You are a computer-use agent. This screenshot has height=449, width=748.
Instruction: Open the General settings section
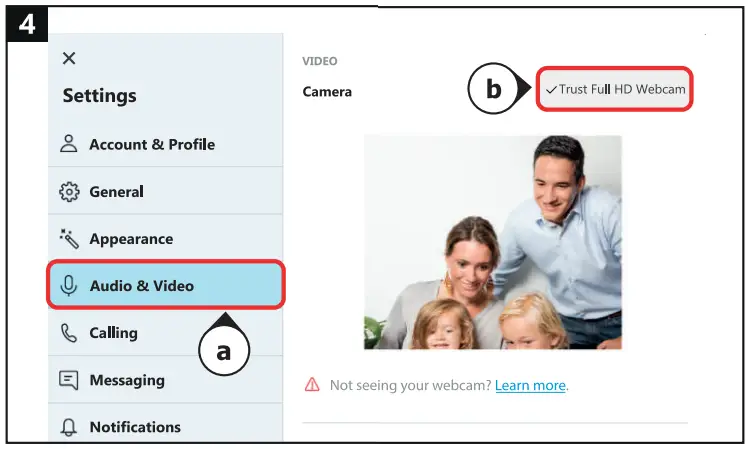166,191
